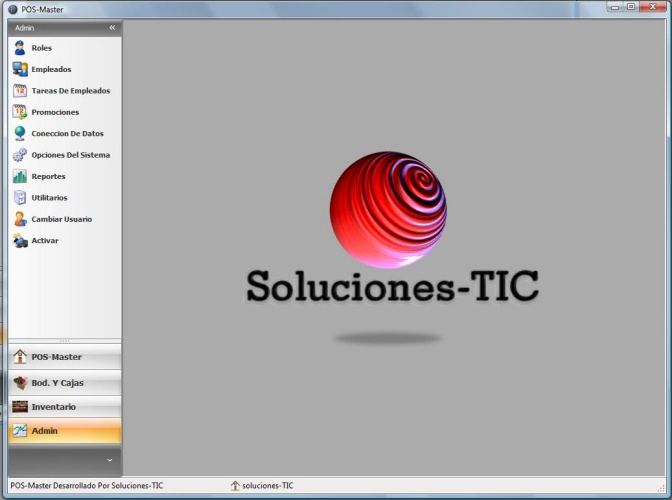
Task: Choose Cambiar Usuario
Action: 62,219
